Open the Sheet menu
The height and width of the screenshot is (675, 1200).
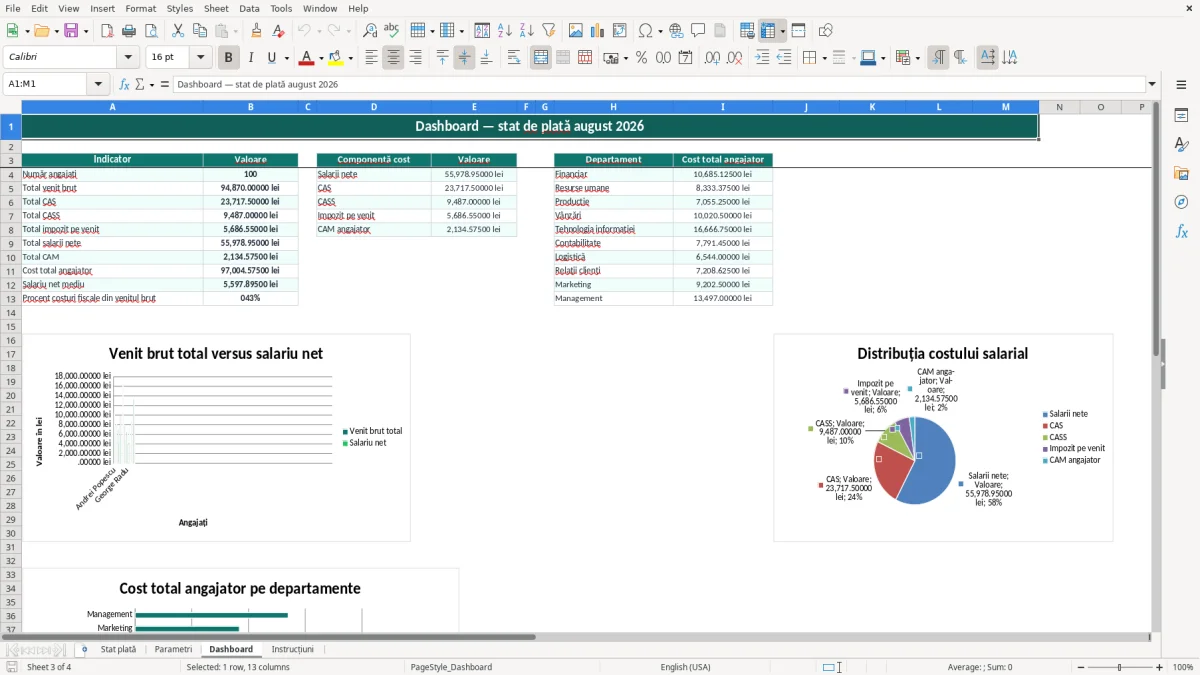(x=216, y=8)
